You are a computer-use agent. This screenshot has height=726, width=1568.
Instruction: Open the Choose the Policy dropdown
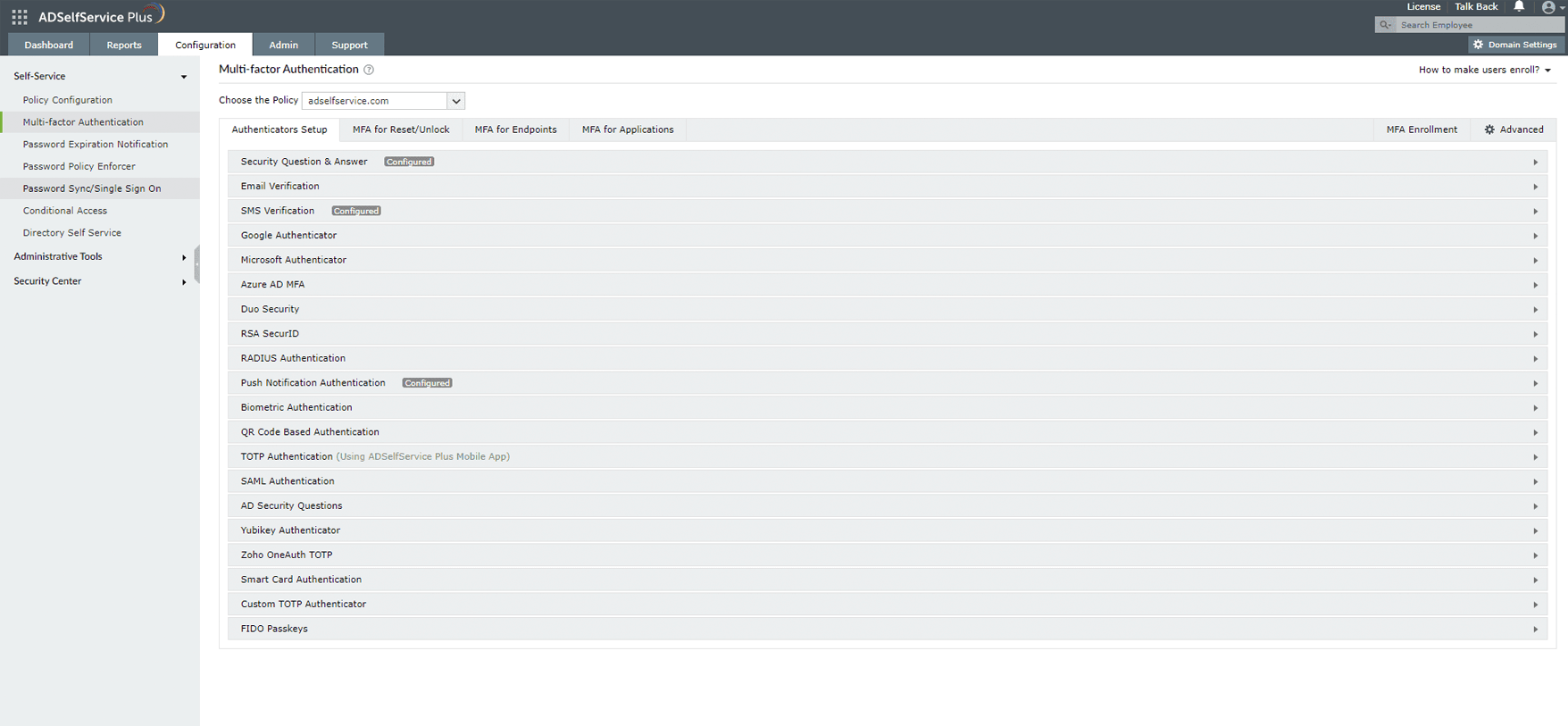pos(455,101)
